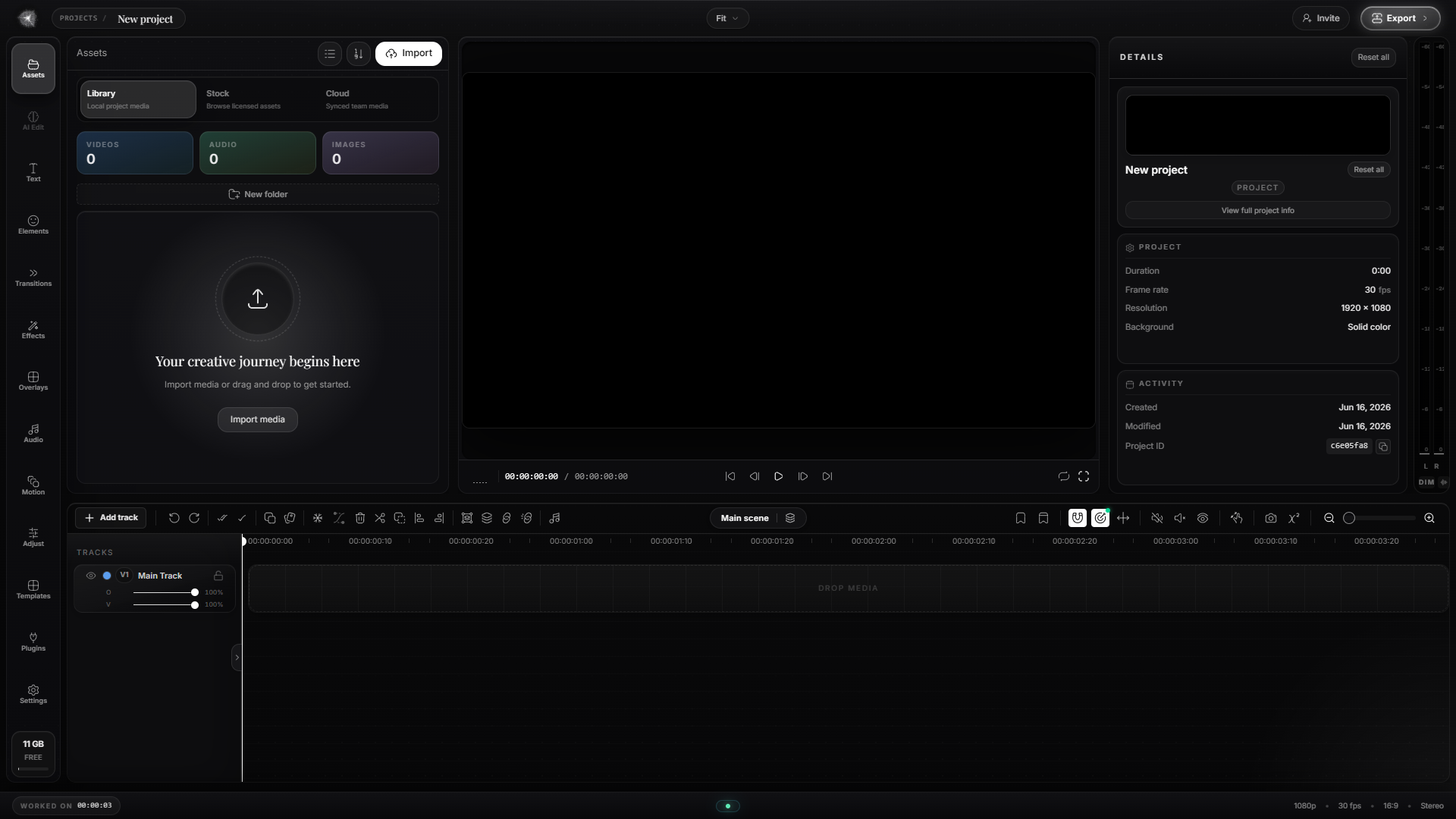Open the scene layers icon beside Main scene
Screen dimensions: 1456x819
click(x=790, y=518)
